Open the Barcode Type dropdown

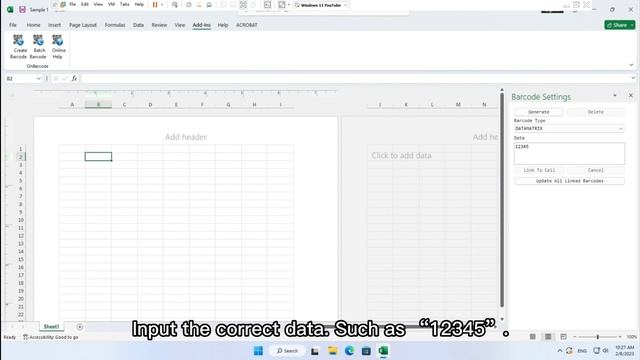pos(620,129)
